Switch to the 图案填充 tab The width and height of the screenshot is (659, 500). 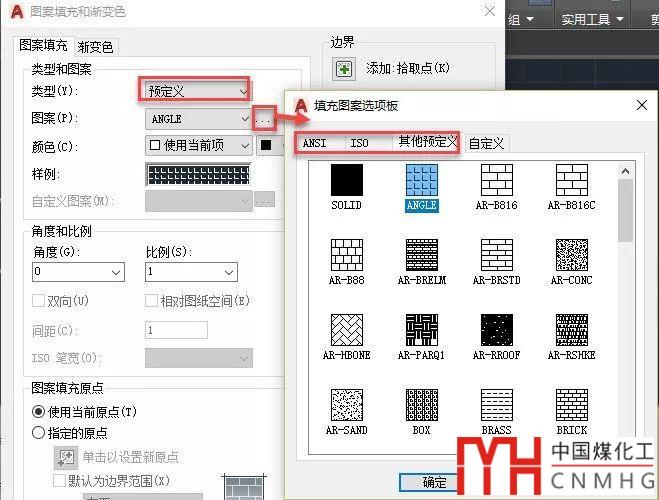pos(43,45)
